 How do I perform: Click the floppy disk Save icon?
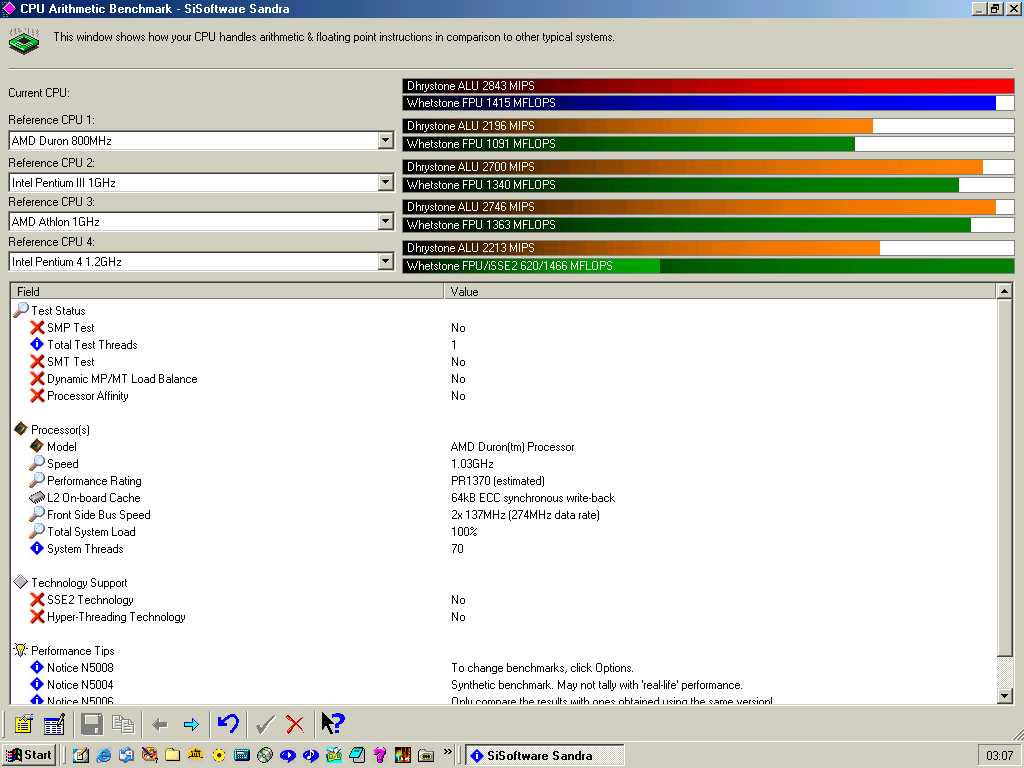point(91,724)
